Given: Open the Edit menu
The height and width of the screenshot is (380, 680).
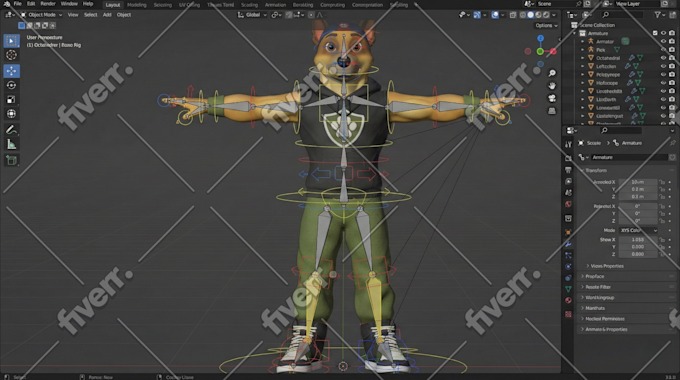Looking at the screenshot, I should pos(31,3).
